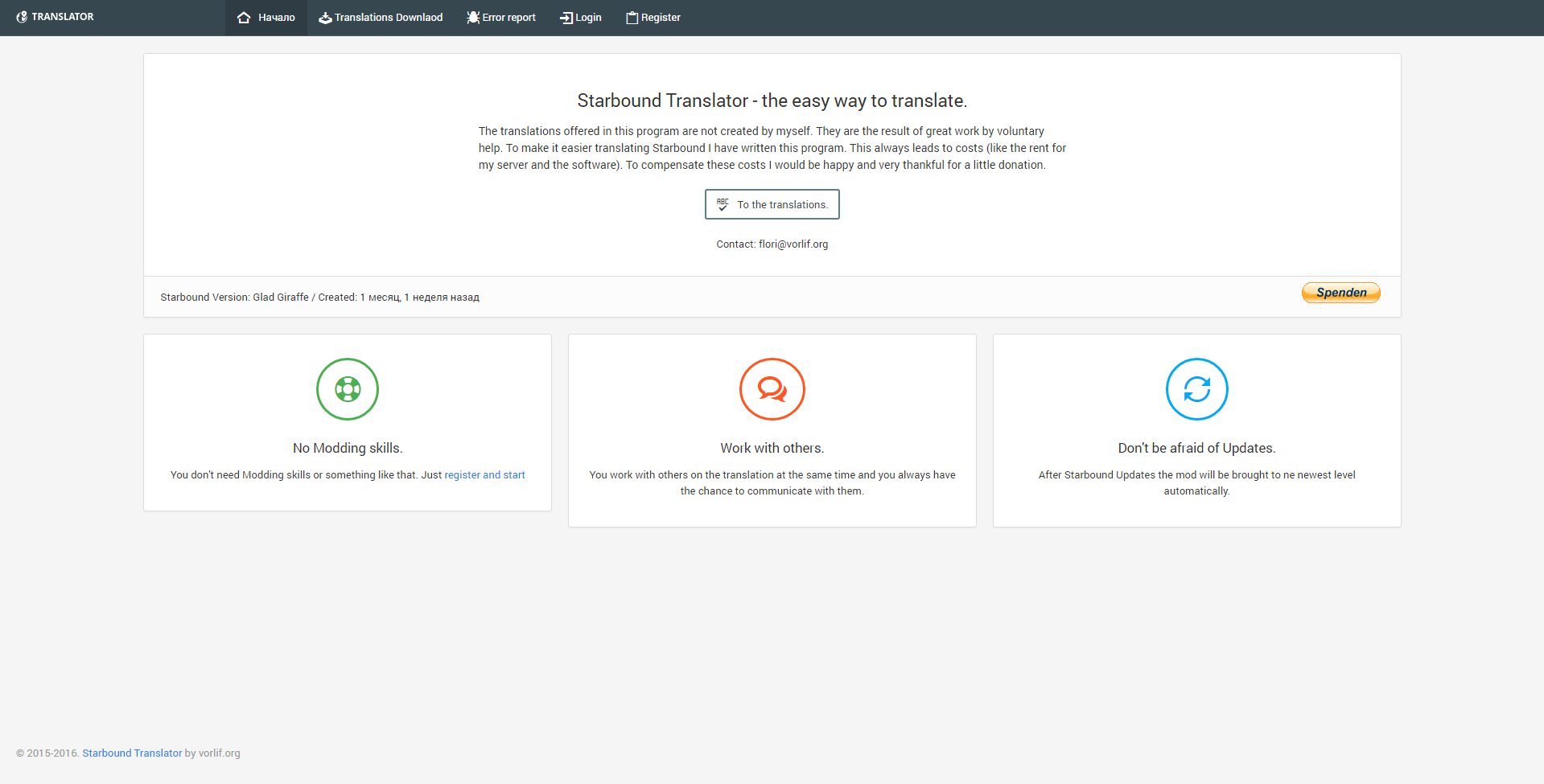Click the TRANSLATOR brand title
Image resolution: width=1544 pixels, height=784 pixels.
(x=63, y=17)
